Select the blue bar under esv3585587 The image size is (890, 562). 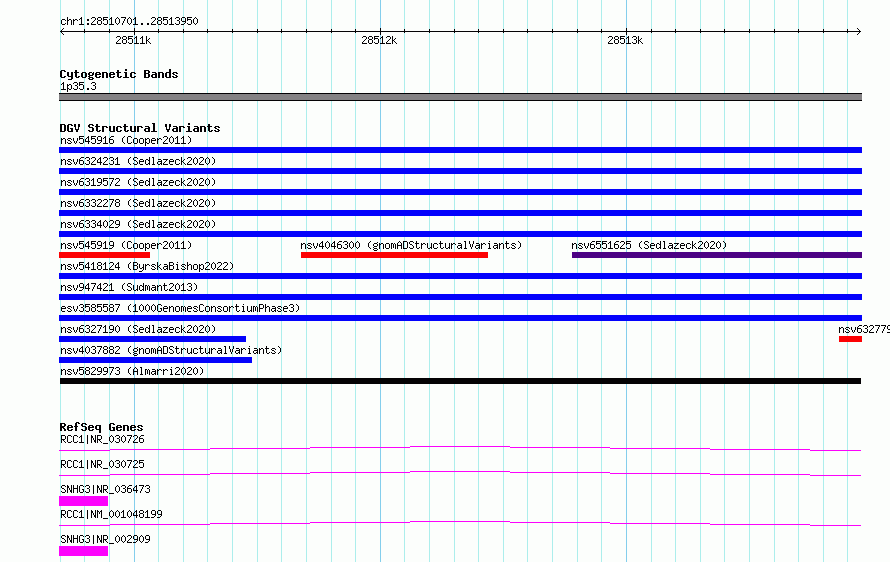click(460, 318)
